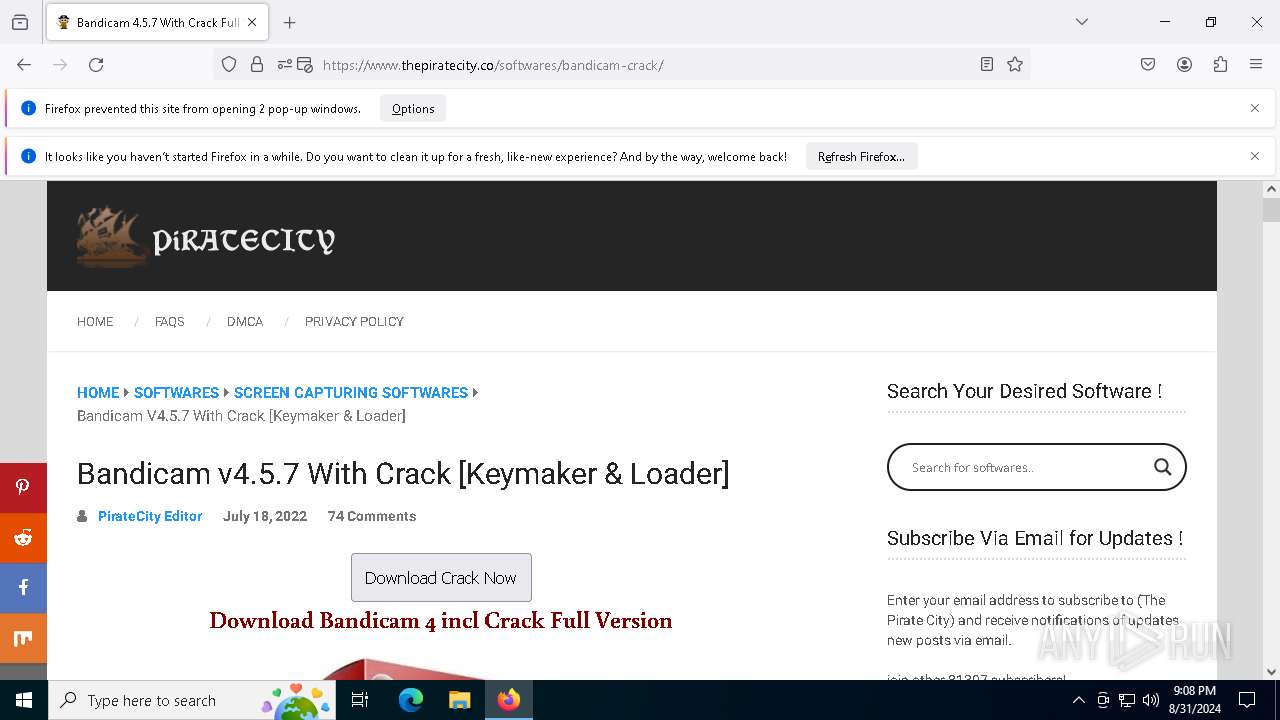The height and width of the screenshot is (720, 1280).
Task: Open PRIVACY POLICY menu item
Action: pyautogui.click(x=354, y=322)
